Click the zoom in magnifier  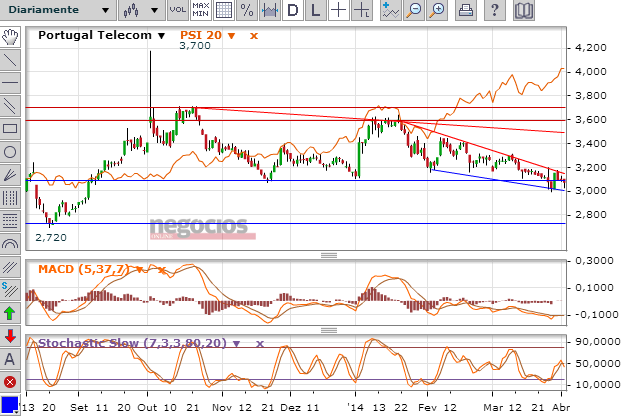coord(437,10)
